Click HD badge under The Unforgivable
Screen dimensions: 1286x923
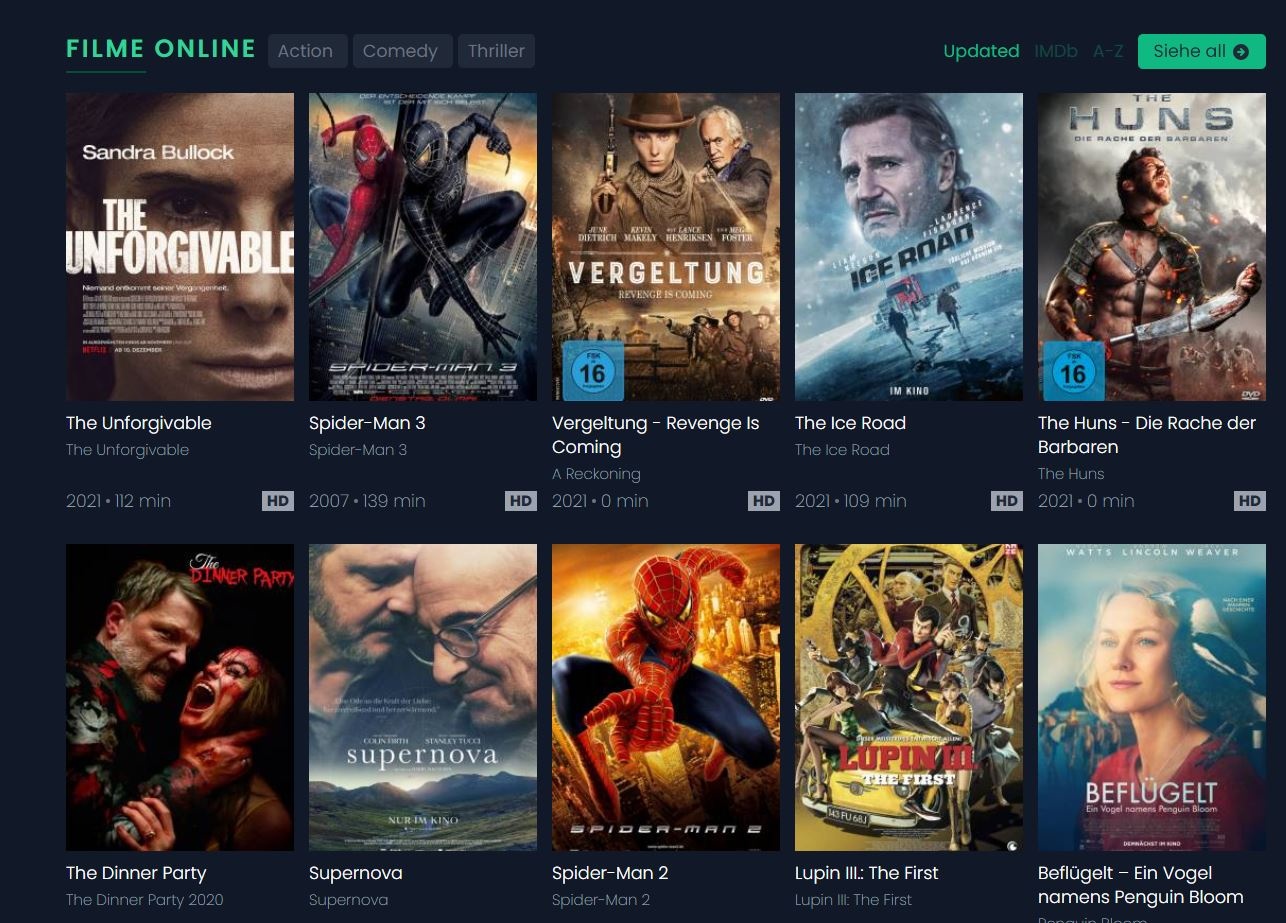click(x=278, y=501)
